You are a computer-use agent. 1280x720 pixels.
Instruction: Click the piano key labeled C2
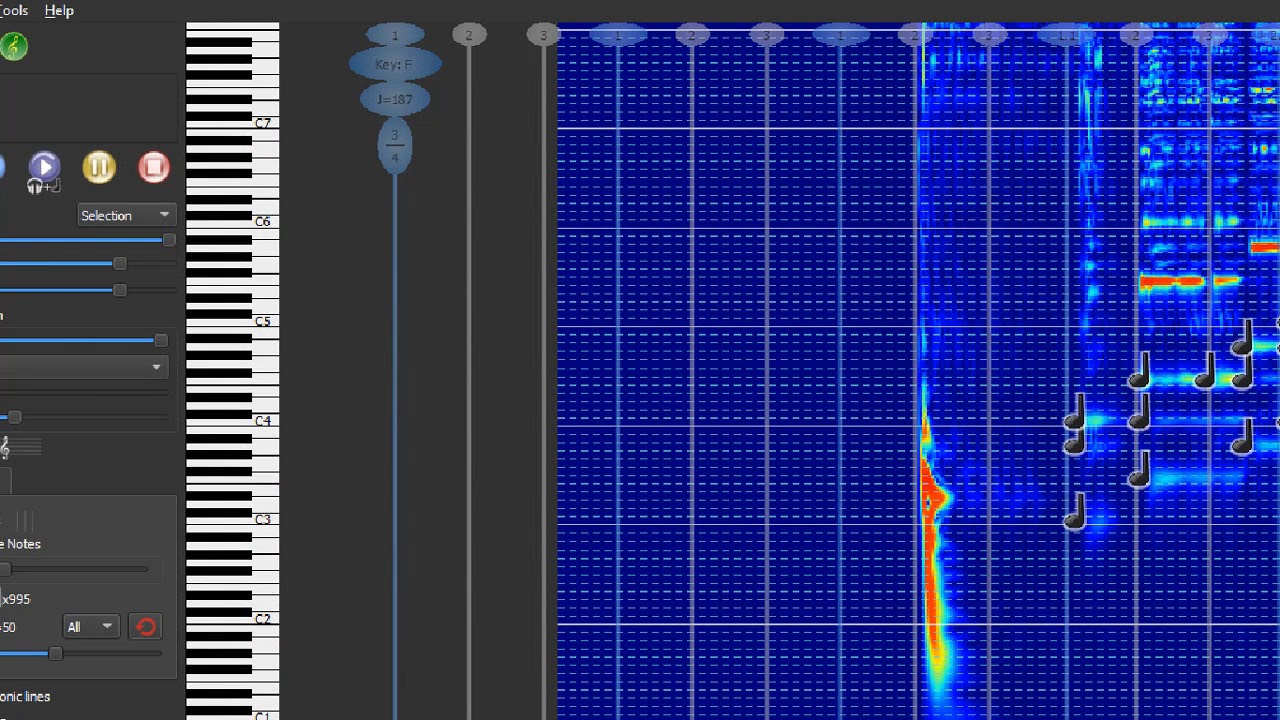click(x=264, y=618)
